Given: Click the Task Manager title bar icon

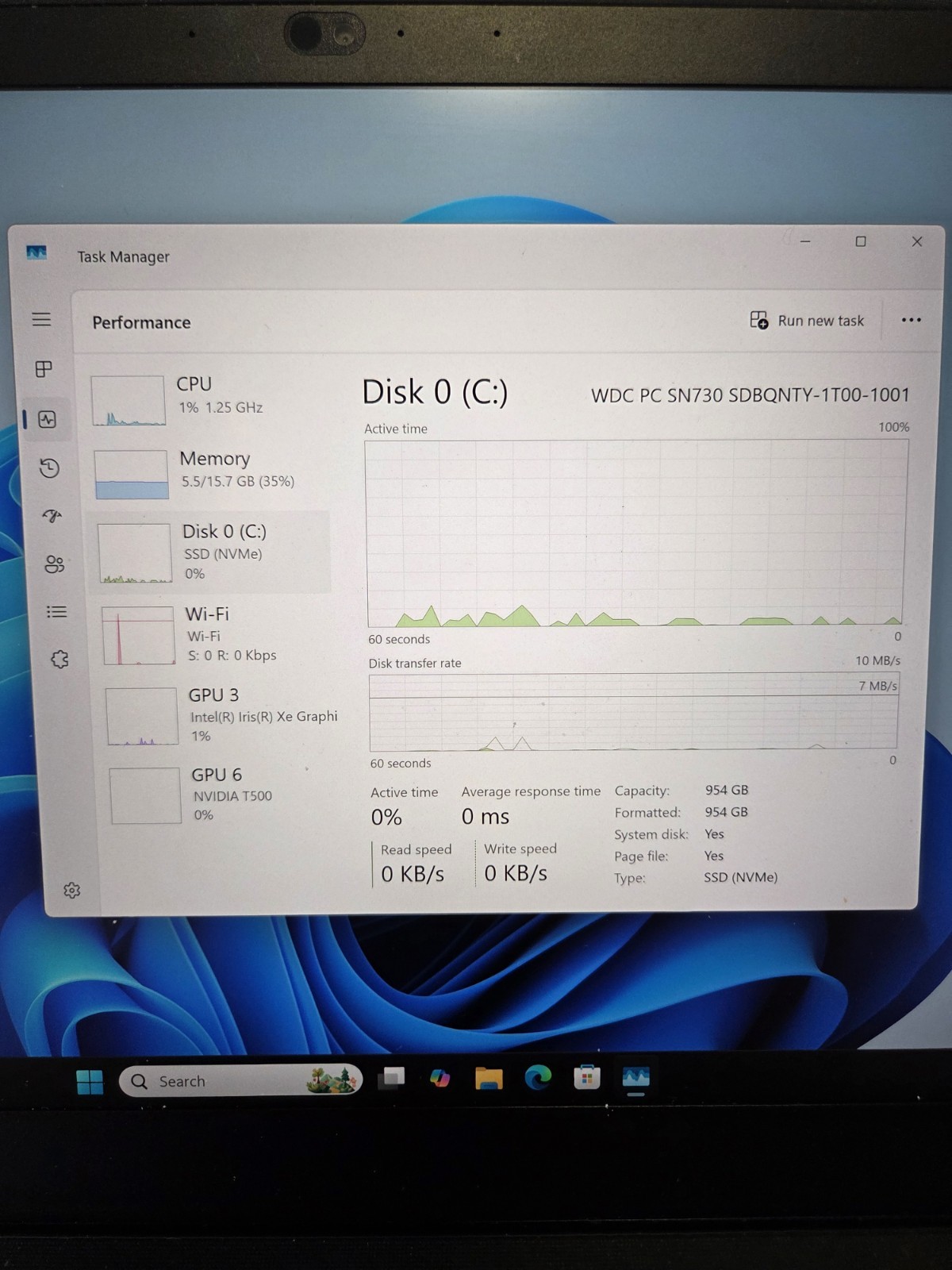Looking at the screenshot, I should pos(36,253).
